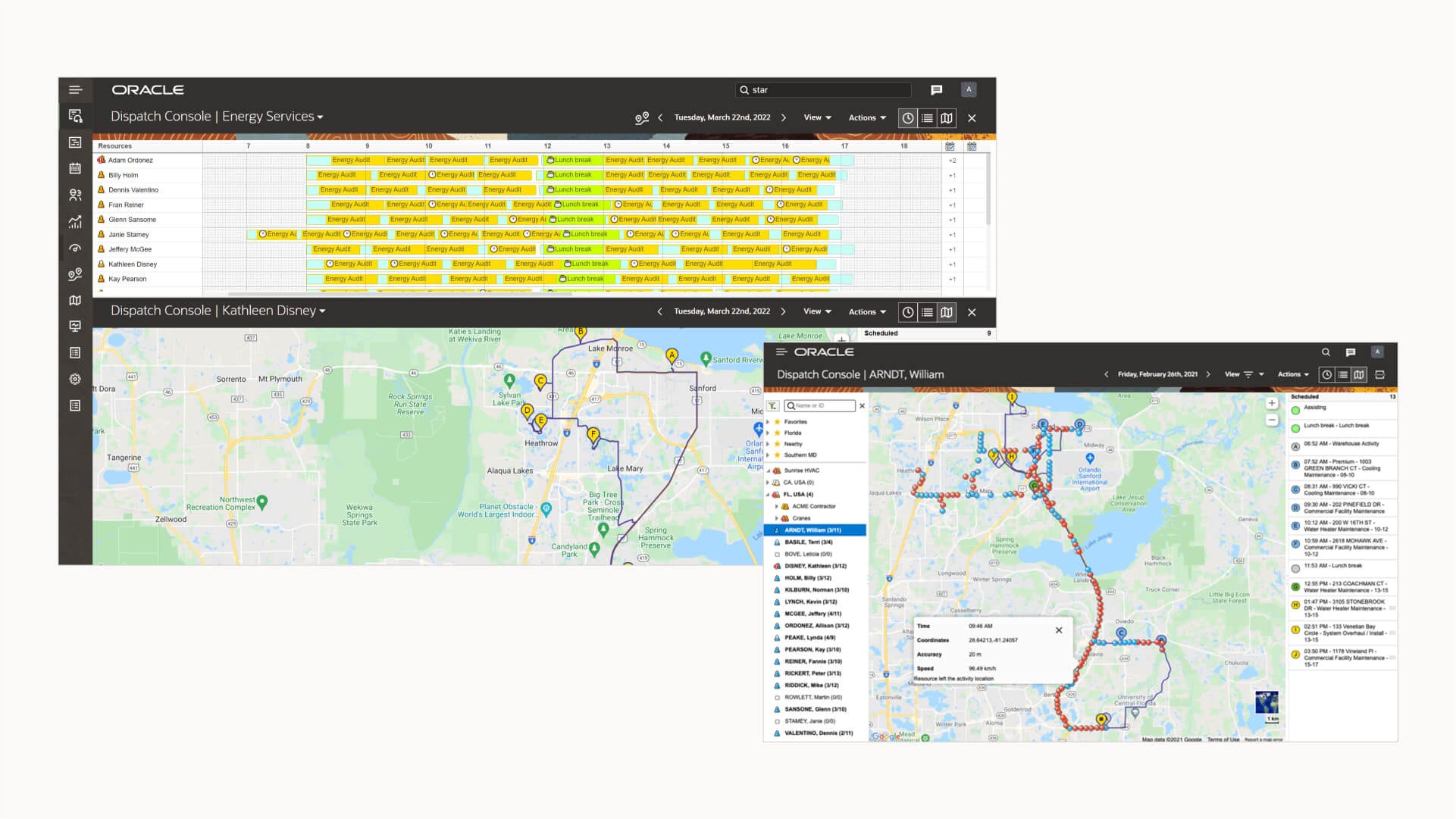Open the resources people sidebar icon
The image size is (1456, 819).
point(75,195)
